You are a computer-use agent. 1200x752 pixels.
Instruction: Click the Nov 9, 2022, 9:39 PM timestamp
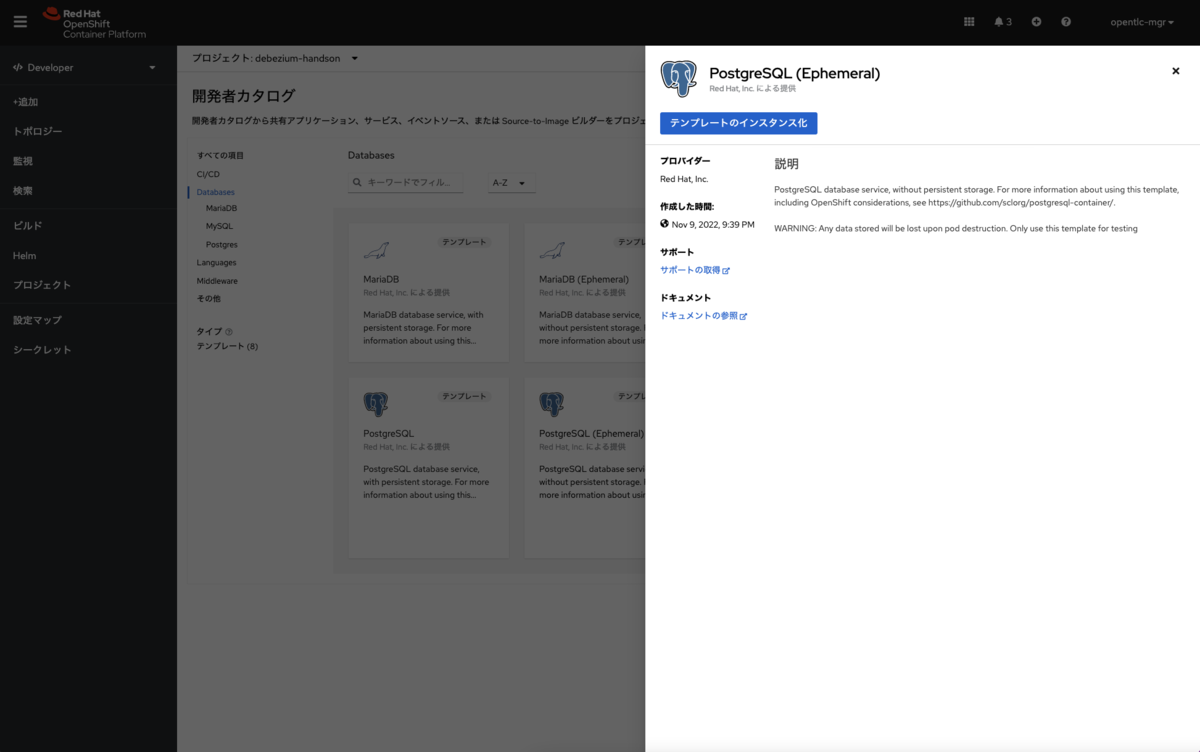click(x=713, y=224)
